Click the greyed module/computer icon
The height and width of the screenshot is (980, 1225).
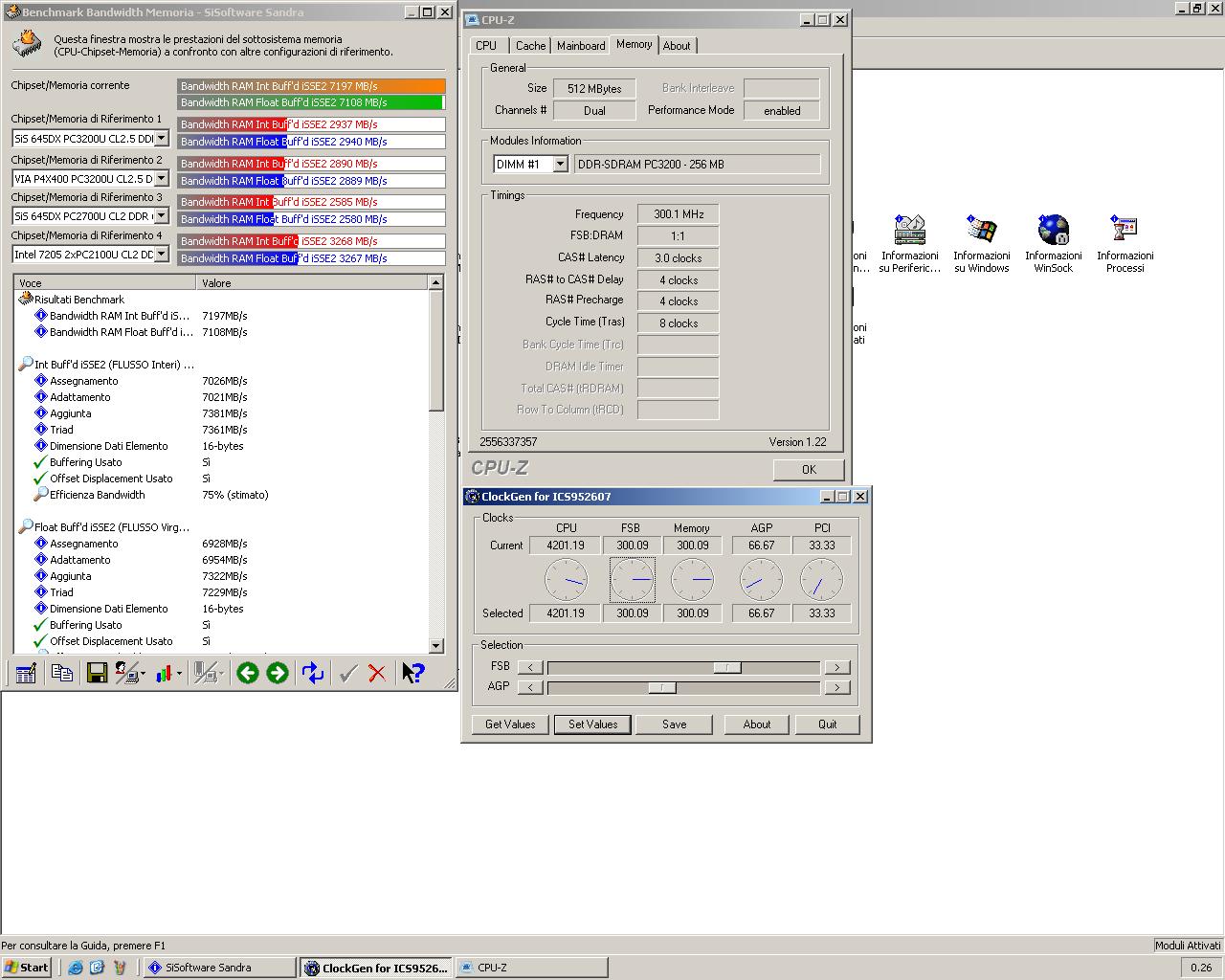[x=205, y=673]
